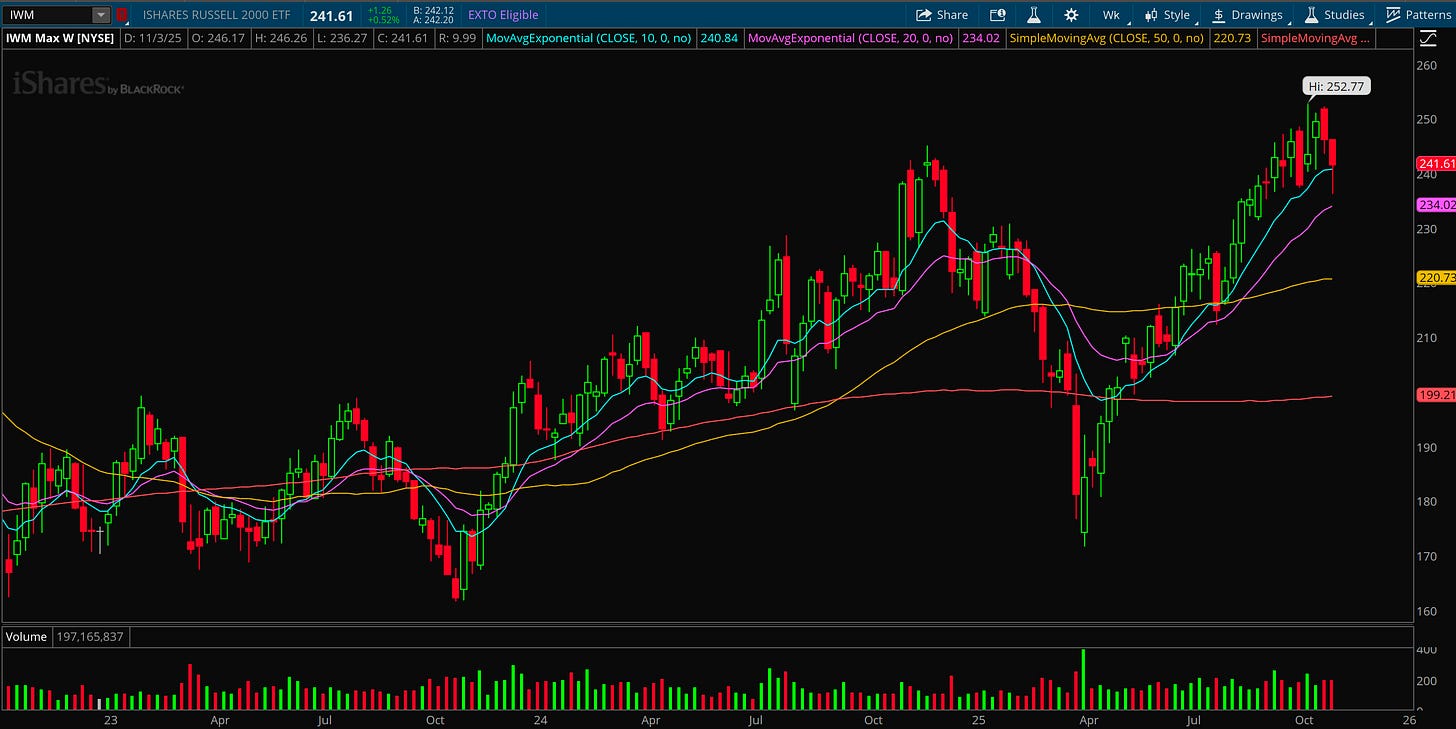1456x729 pixels.
Task: Click the Volume label in lower panel
Action: click(x=27, y=636)
